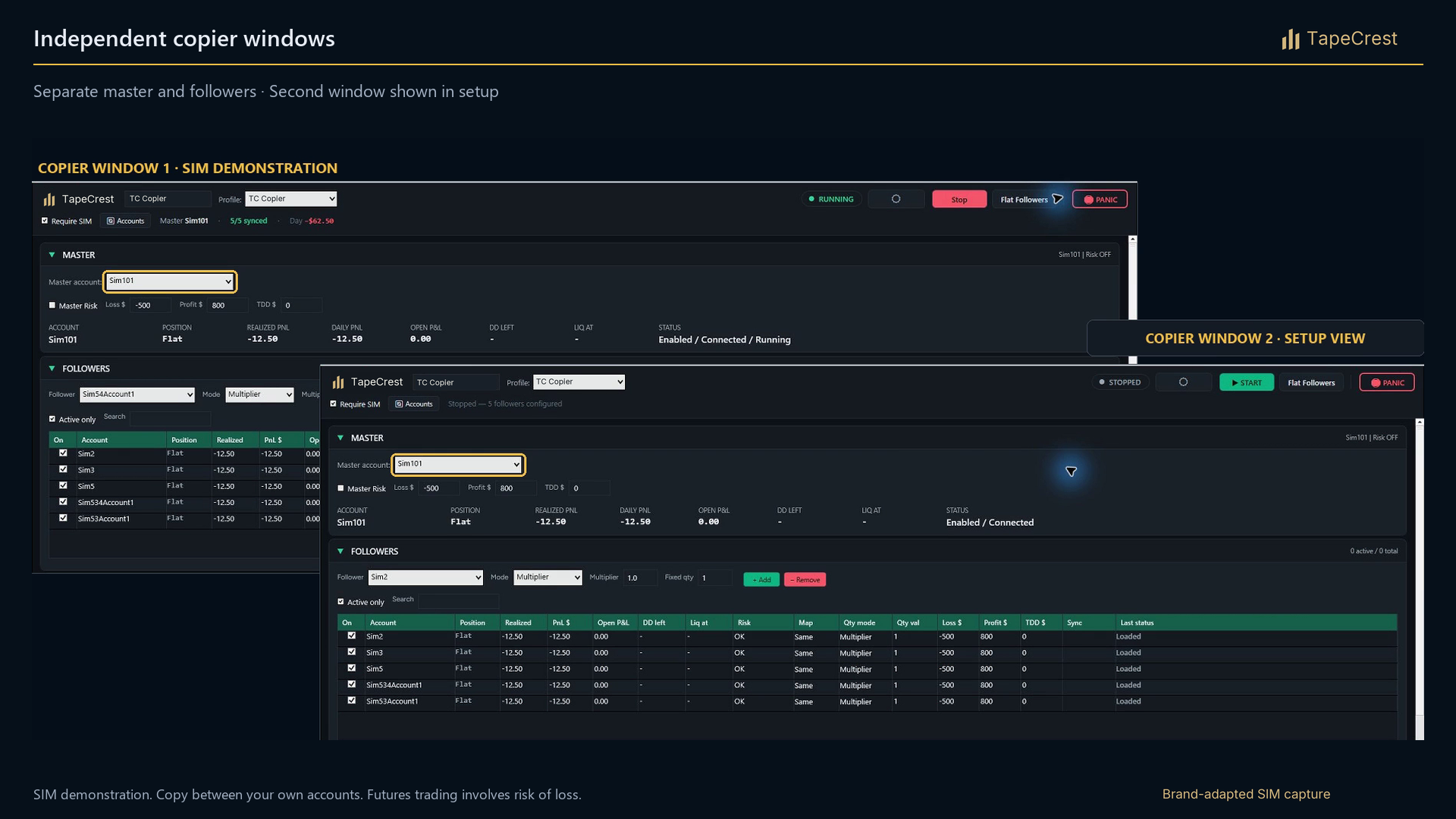Click the STOPPED status badge
The height and width of the screenshot is (819, 1456).
click(1120, 382)
